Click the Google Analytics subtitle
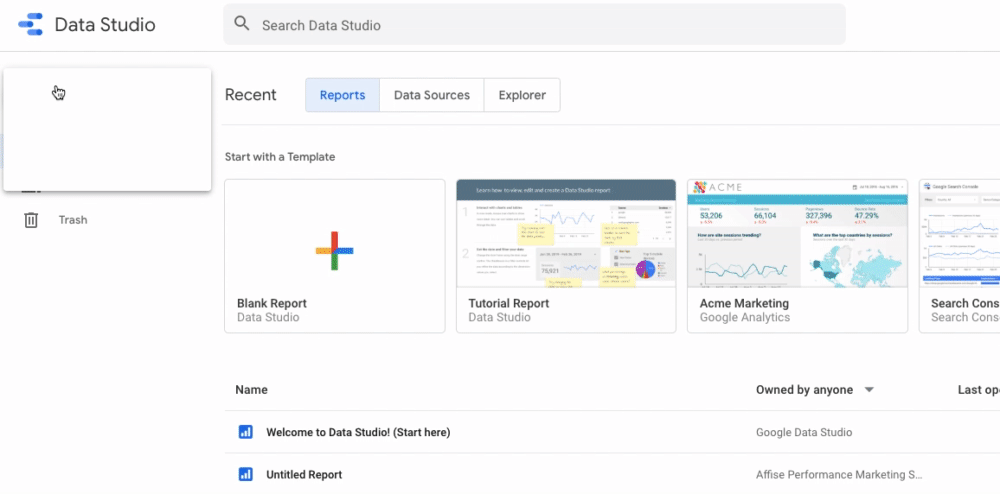Viewport: 1000px width, 494px height. (x=745, y=317)
